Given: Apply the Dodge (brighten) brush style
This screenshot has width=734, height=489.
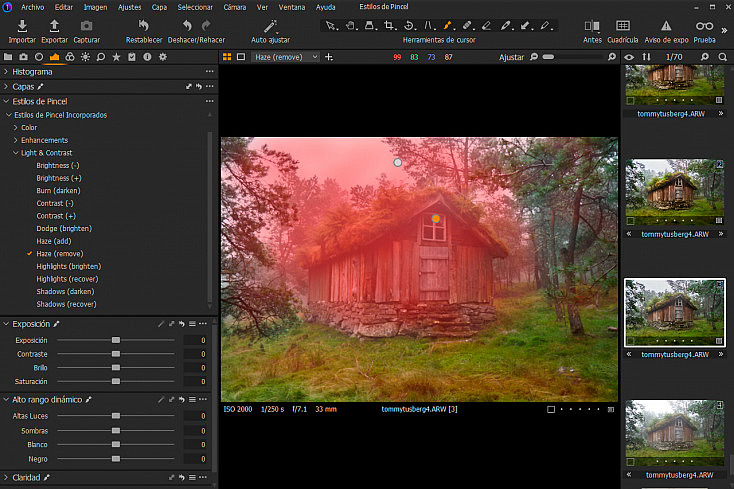Looking at the screenshot, I should click(64, 228).
